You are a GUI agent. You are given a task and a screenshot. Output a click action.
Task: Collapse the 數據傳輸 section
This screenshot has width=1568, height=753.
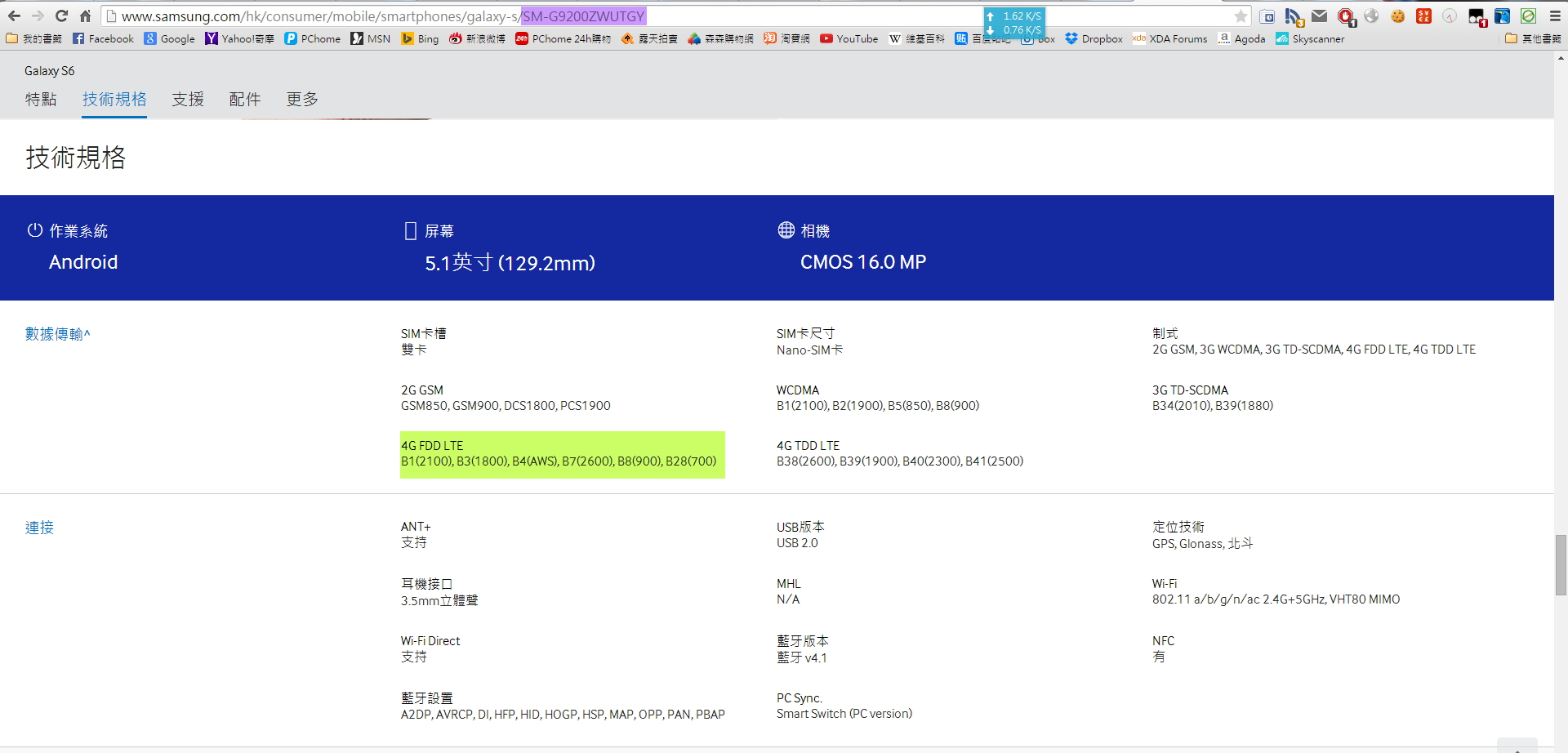57,334
